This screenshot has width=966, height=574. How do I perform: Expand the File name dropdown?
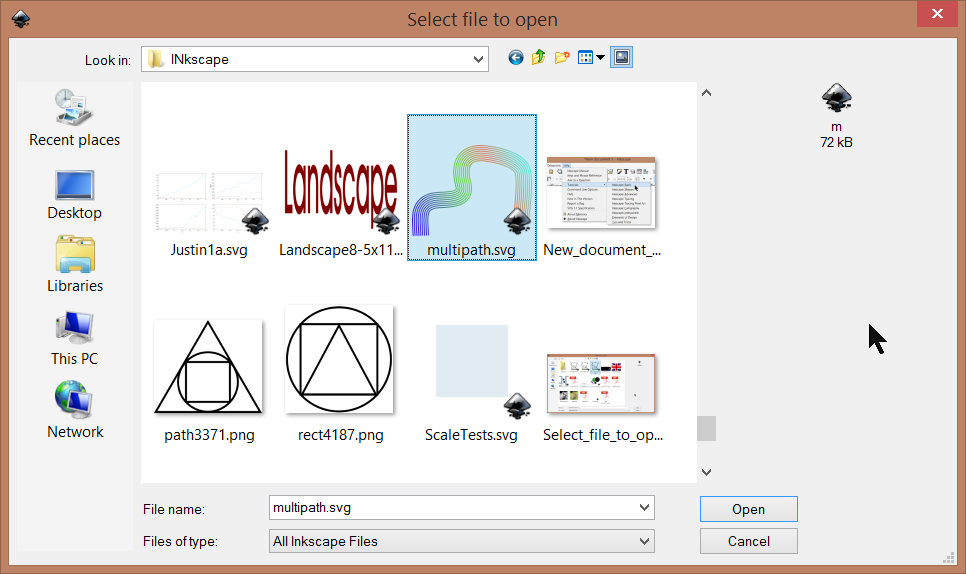click(644, 508)
